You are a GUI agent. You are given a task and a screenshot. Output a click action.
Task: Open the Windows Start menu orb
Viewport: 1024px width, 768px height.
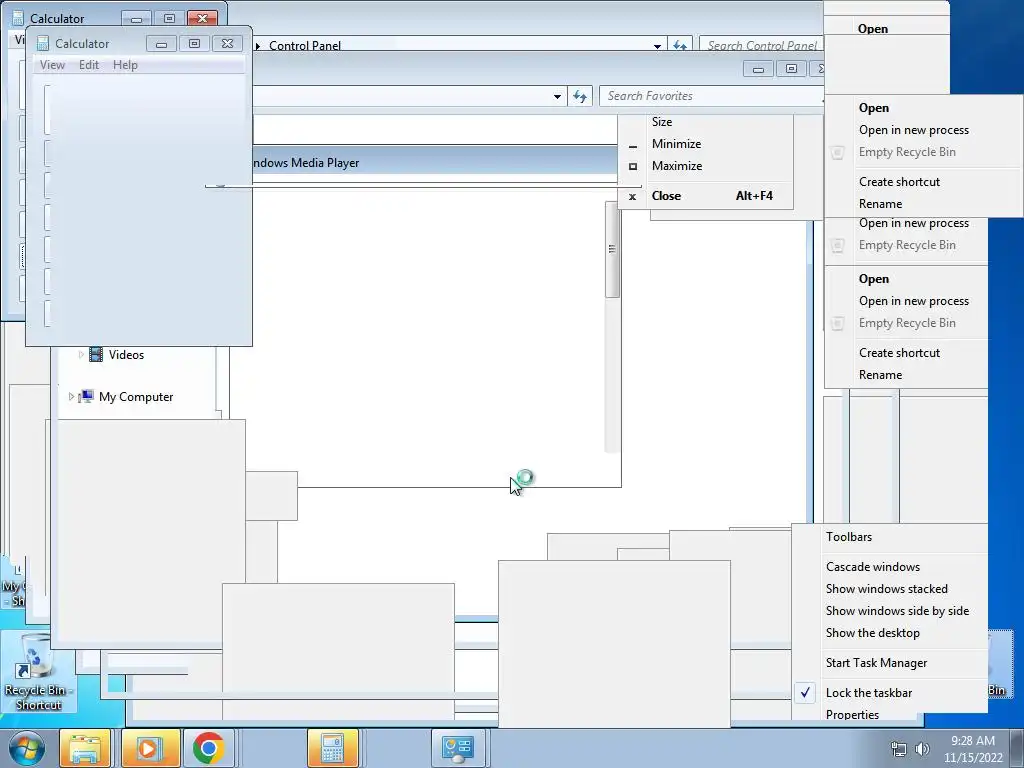pyautogui.click(x=27, y=748)
